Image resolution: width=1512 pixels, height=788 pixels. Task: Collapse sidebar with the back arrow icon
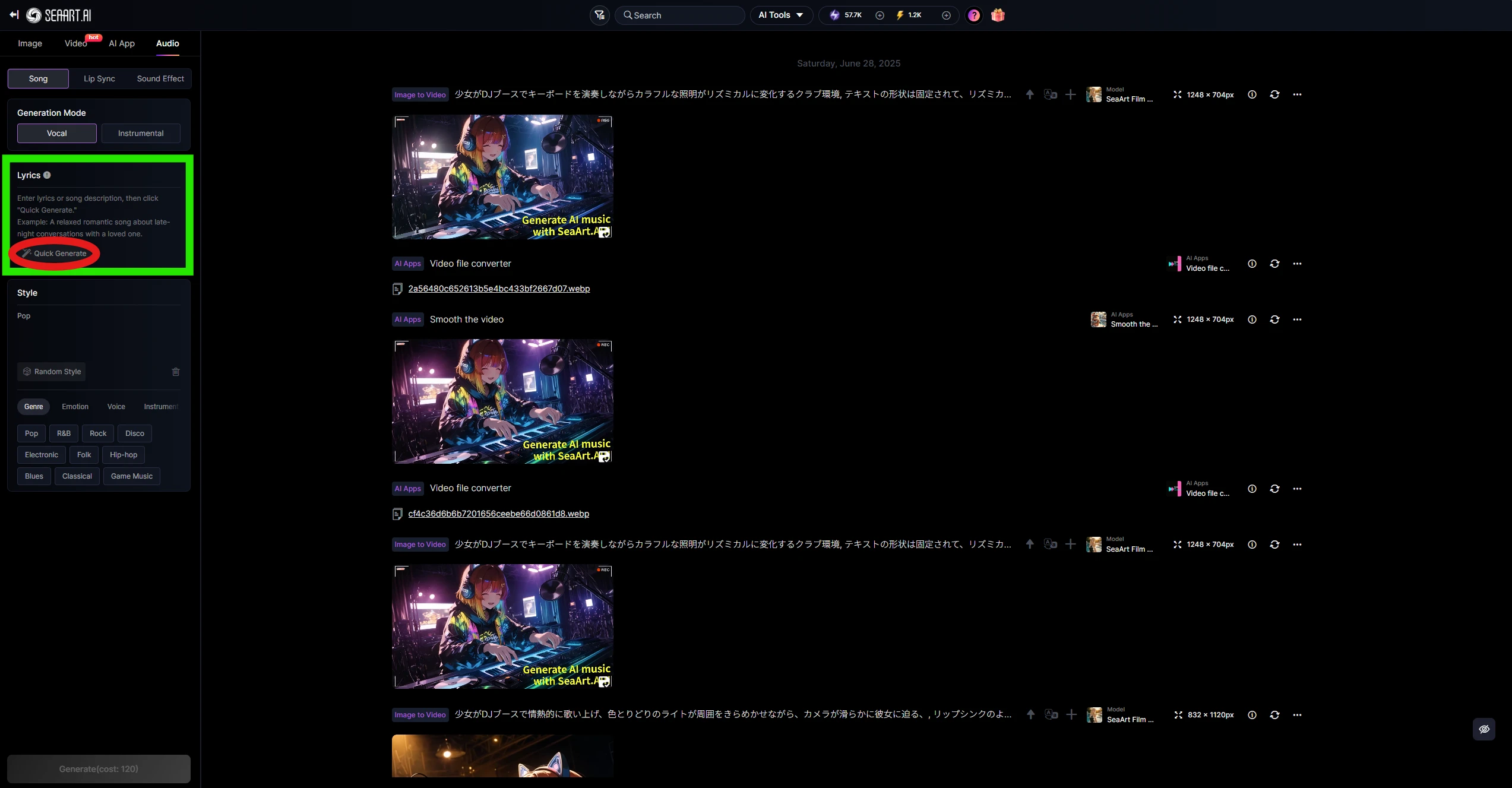(14, 15)
